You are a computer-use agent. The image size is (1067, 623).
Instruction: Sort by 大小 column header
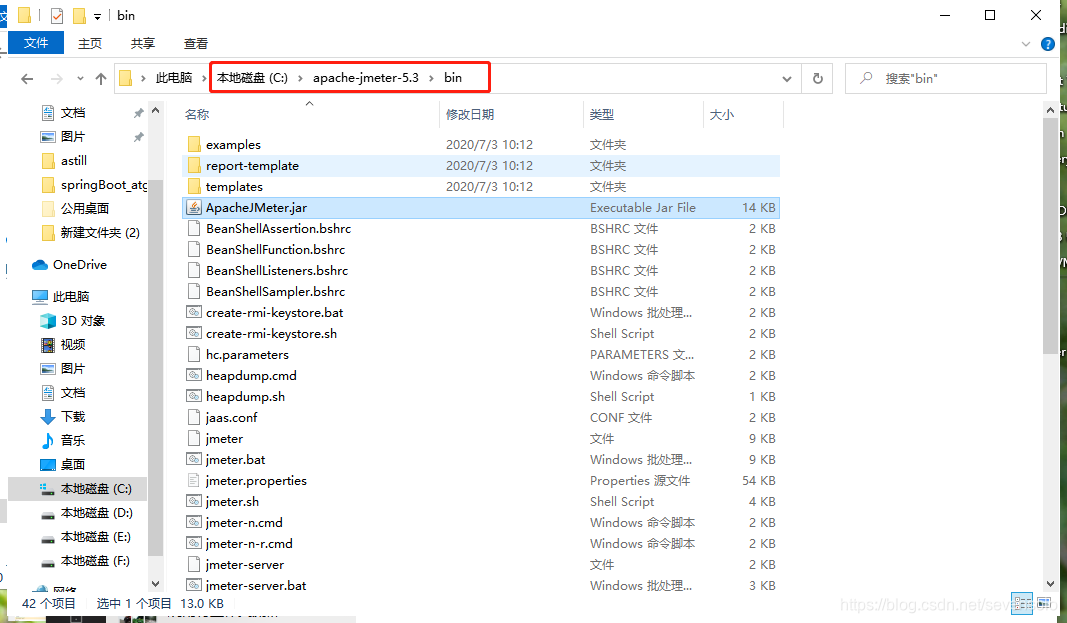(x=722, y=114)
